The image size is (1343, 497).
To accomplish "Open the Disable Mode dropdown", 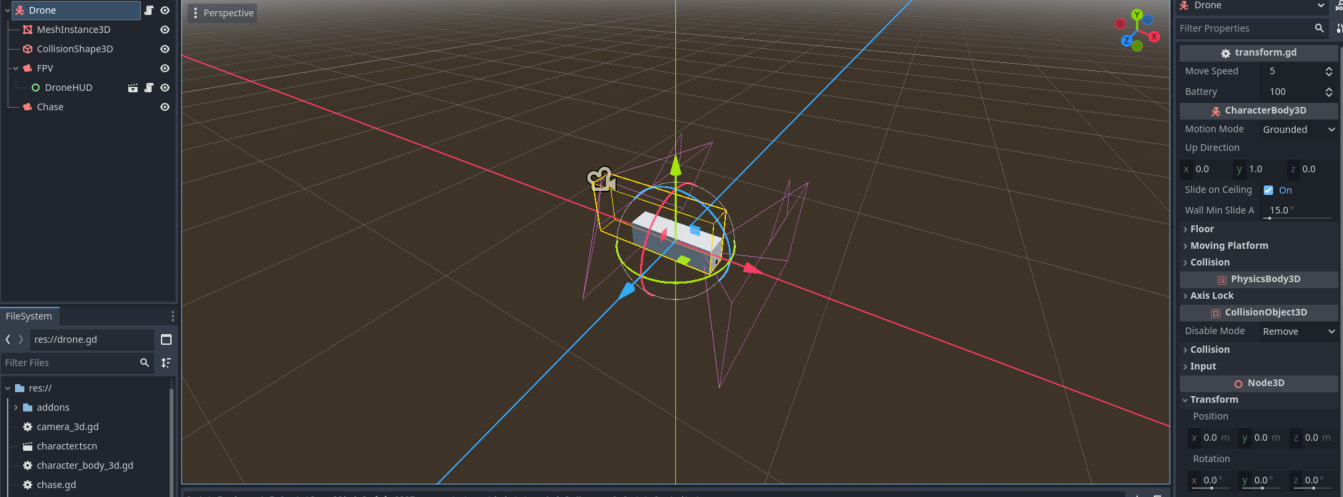I will pos(1298,331).
